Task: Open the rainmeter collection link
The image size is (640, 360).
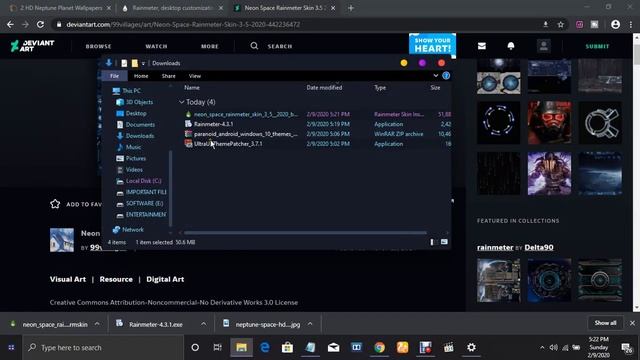Action: tap(495, 247)
